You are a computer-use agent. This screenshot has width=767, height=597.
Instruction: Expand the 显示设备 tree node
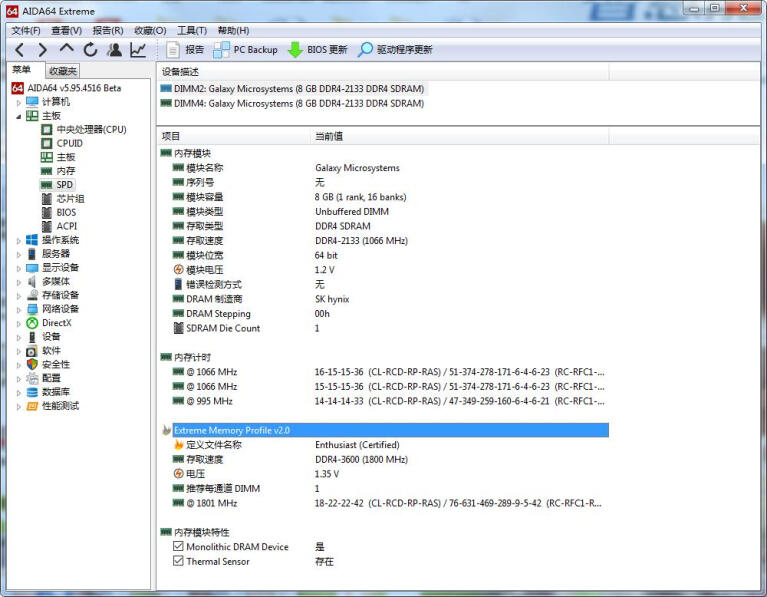click(x=19, y=268)
